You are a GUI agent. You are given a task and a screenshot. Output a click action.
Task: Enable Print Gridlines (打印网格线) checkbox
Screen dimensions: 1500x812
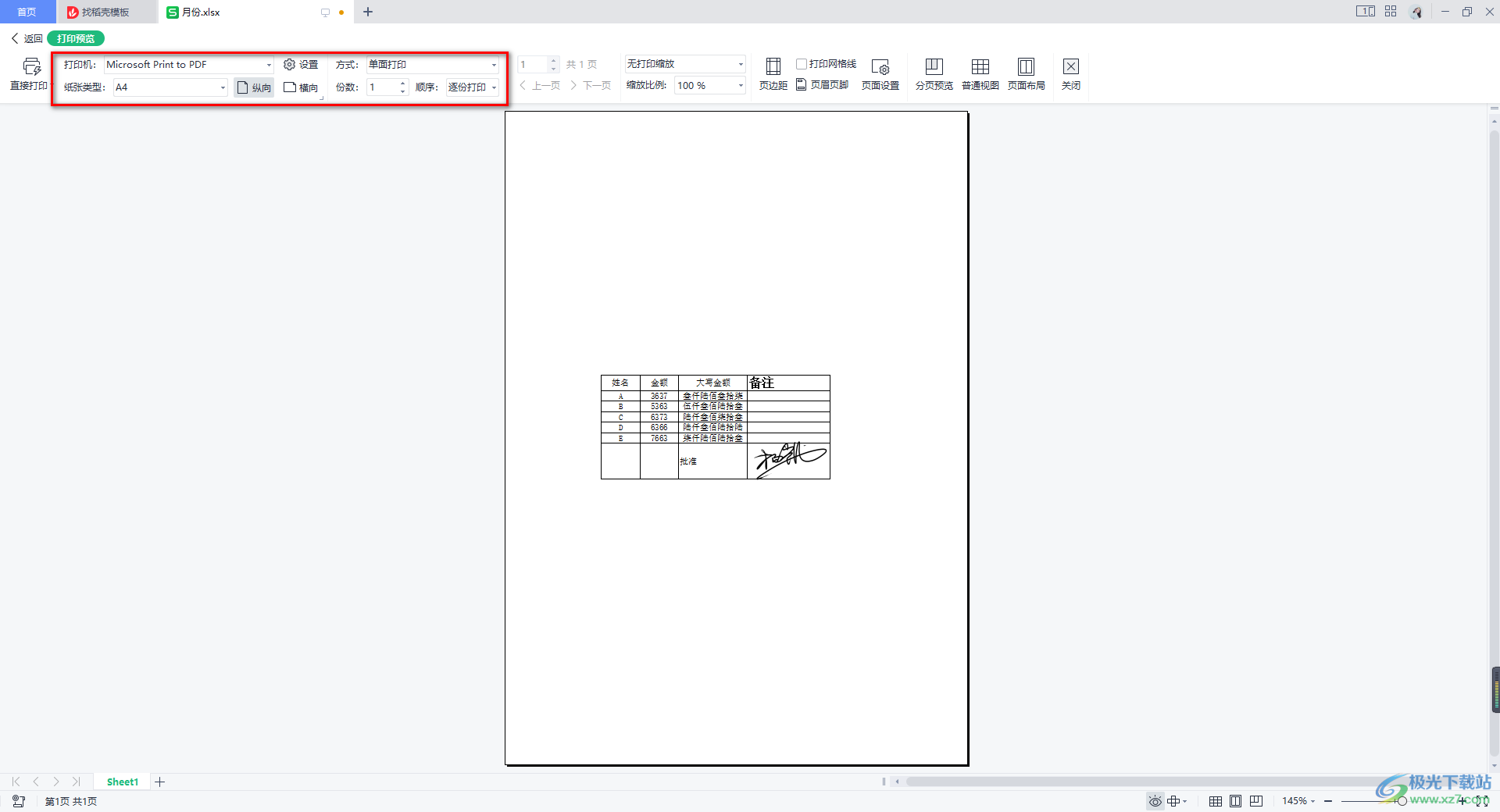(x=802, y=64)
